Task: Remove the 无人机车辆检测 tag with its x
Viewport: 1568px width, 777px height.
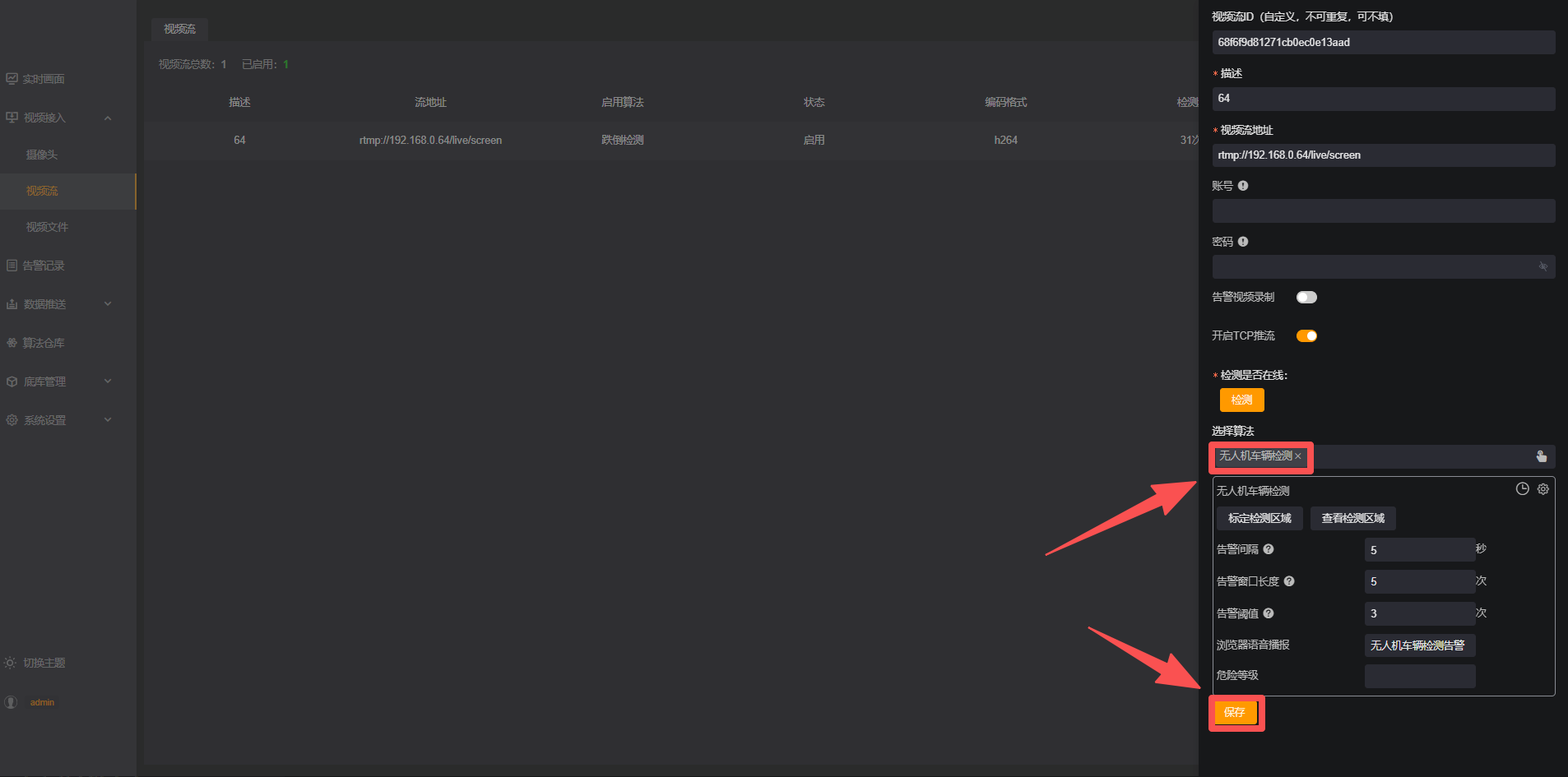Action: pyautogui.click(x=1298, y=456)
